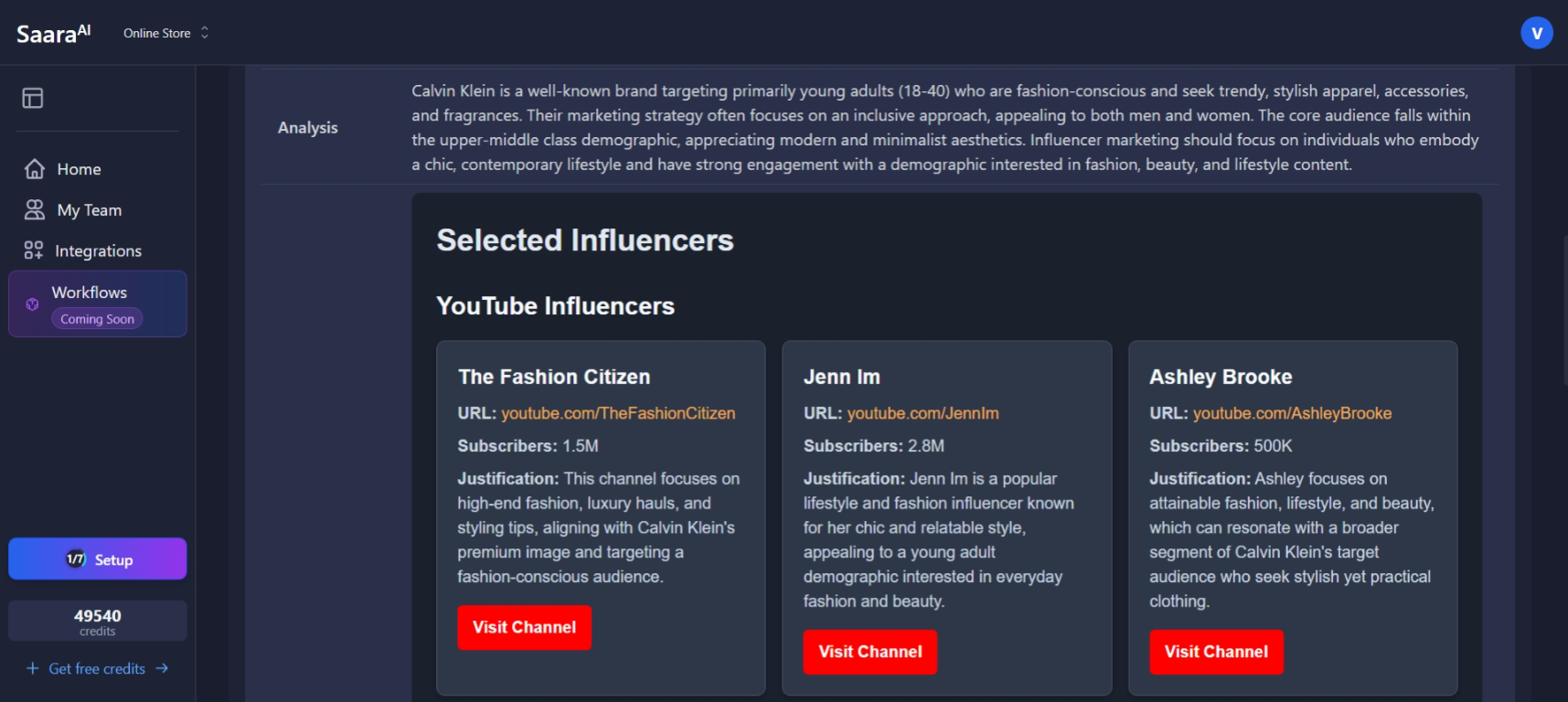Open youtube.com/AshleyBrooke link

(x=1292, y=413)
